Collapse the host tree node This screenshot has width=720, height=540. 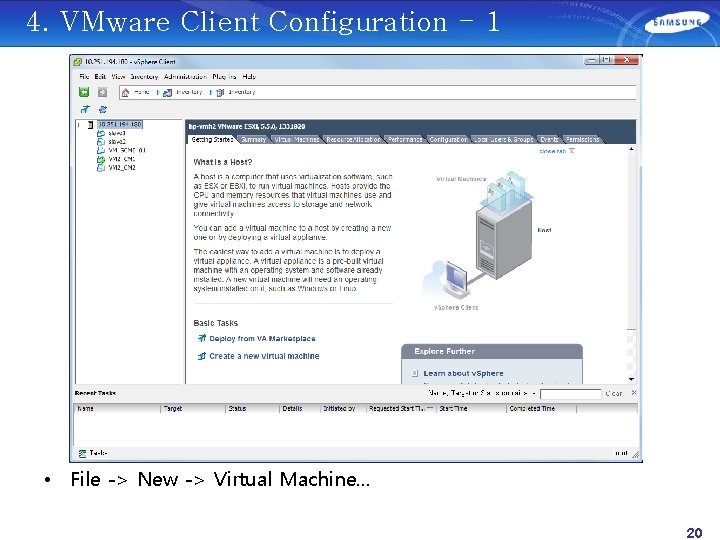tap(79, 124)
